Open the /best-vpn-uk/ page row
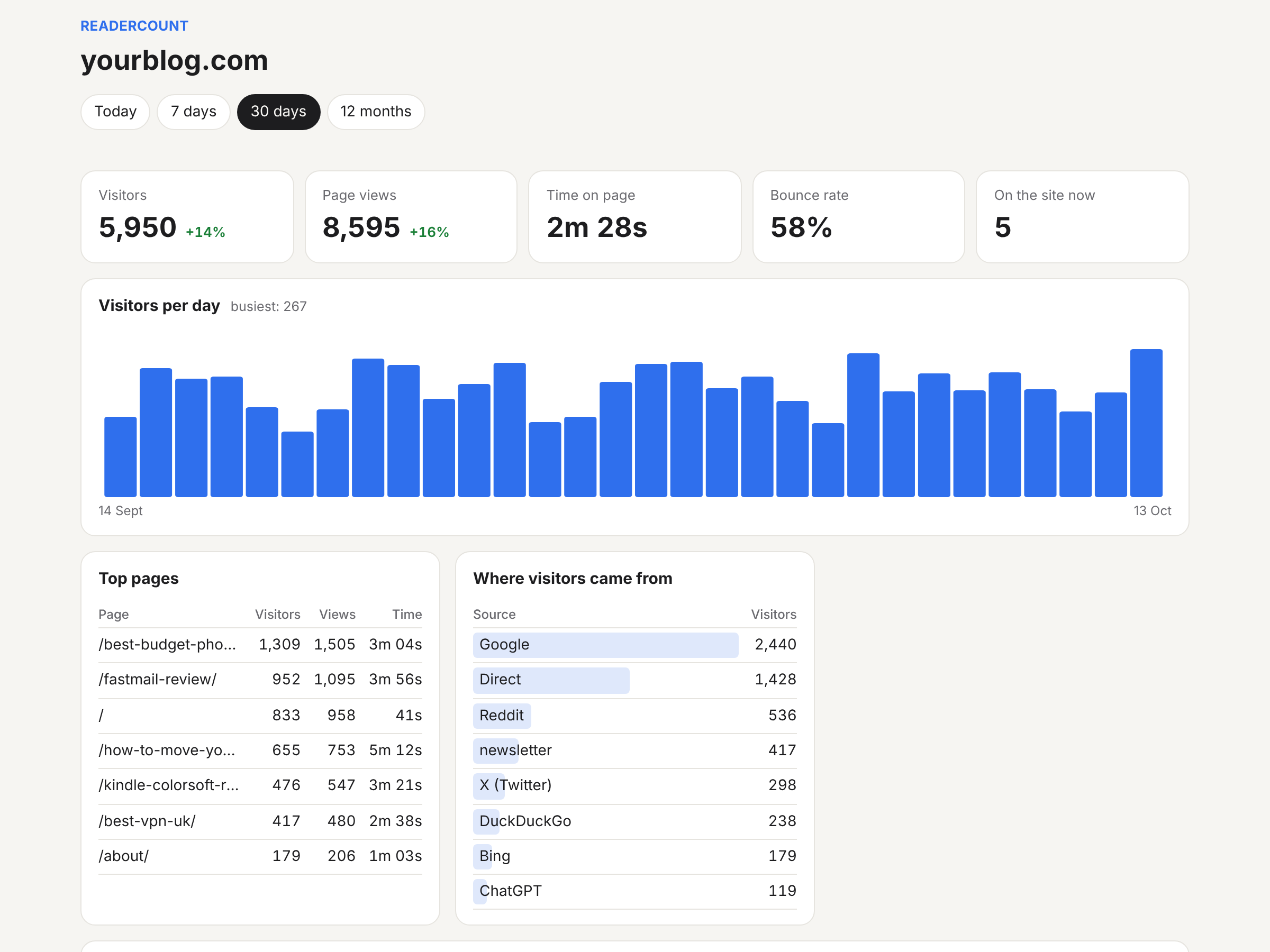1270x952 pixels. (x=260, y=821)
